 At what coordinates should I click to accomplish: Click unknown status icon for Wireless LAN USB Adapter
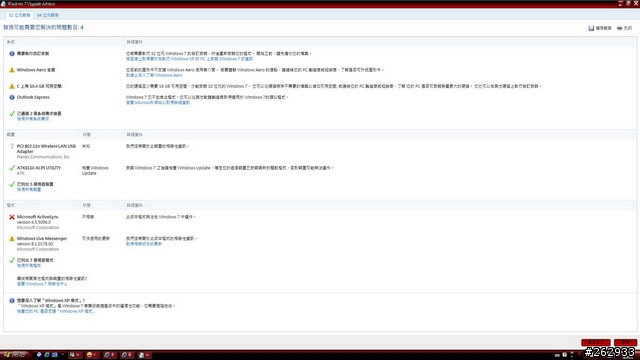point(12,146)
